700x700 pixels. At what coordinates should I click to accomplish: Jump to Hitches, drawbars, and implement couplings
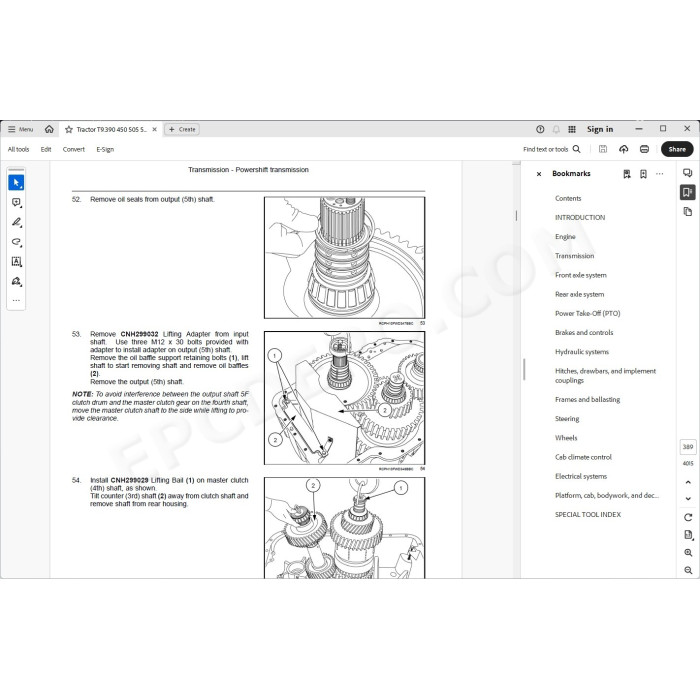tap(605, 375)
